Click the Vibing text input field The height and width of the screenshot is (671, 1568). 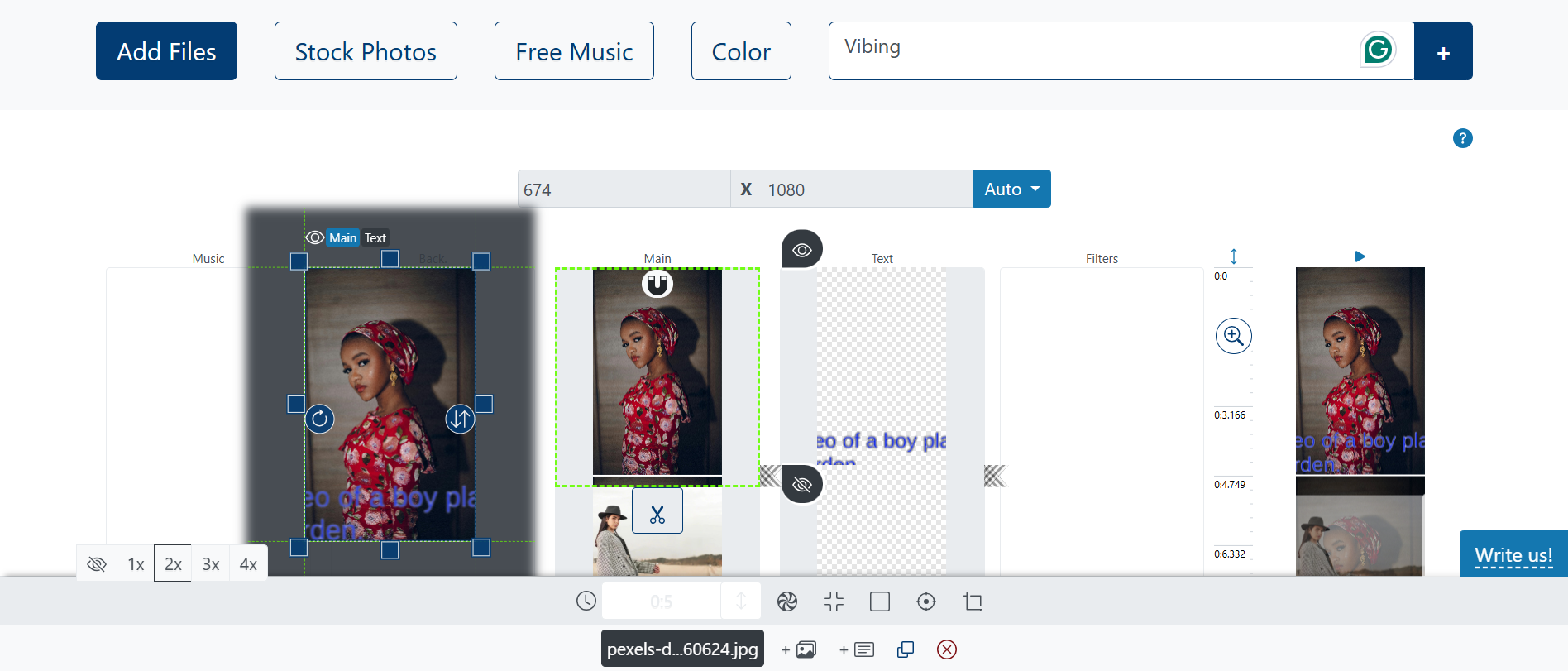(1121, 50)
